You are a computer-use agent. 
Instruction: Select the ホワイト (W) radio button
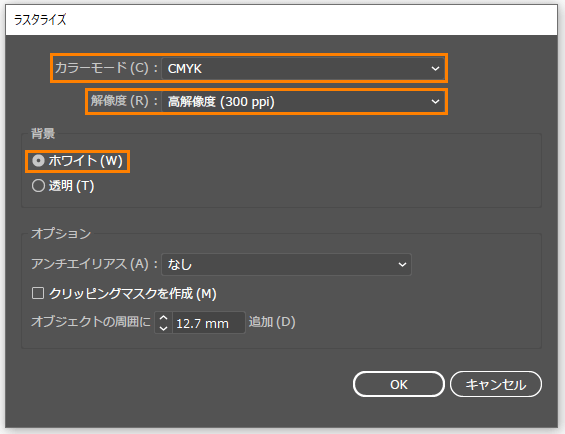coord(38,161)
